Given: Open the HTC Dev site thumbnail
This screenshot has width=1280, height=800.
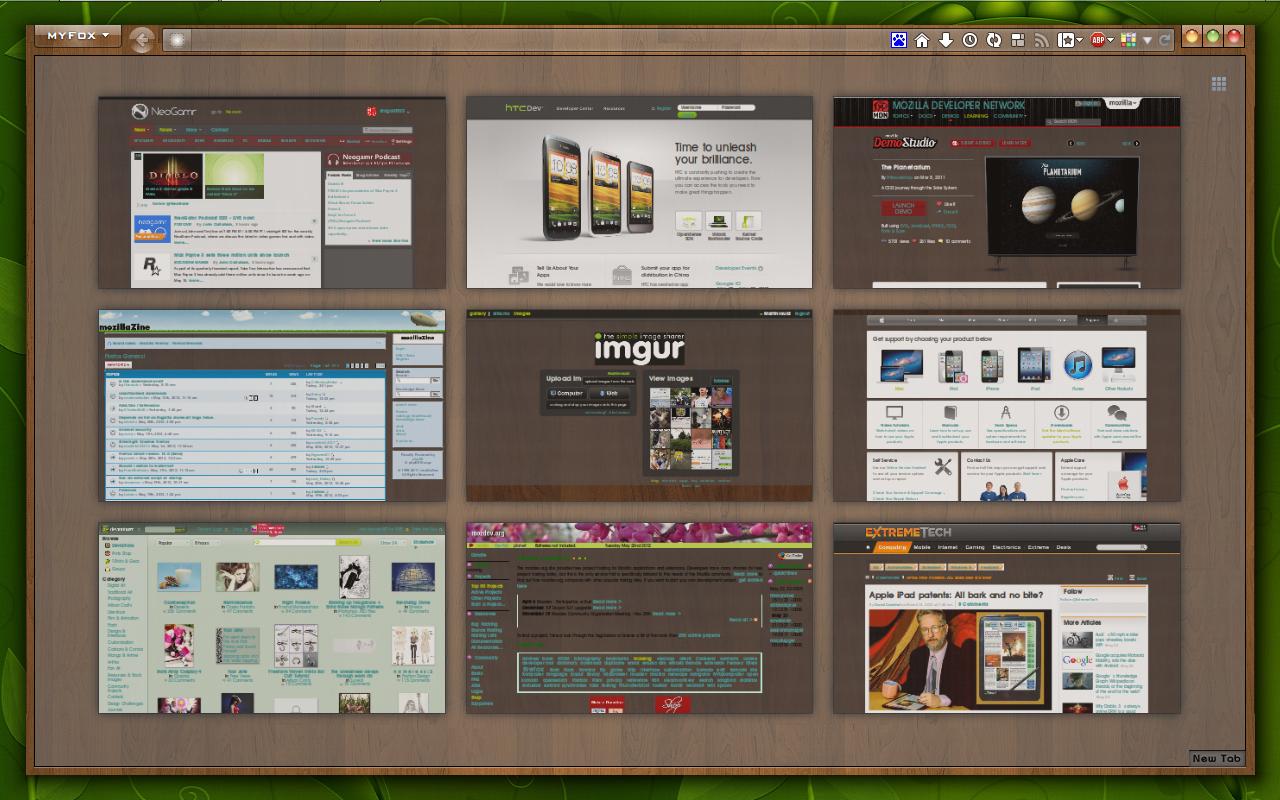Looking at the screenshot, I should (x=639, y=192).
